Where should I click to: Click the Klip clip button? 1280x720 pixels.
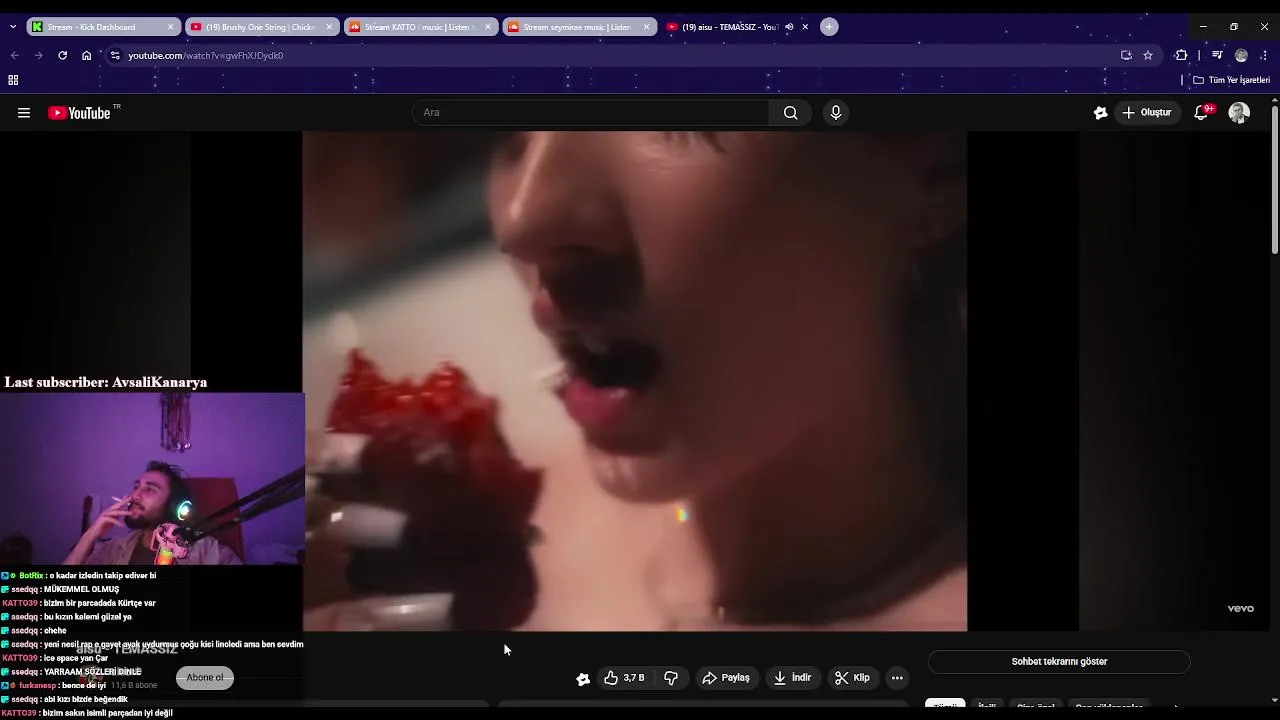[852, 678]
